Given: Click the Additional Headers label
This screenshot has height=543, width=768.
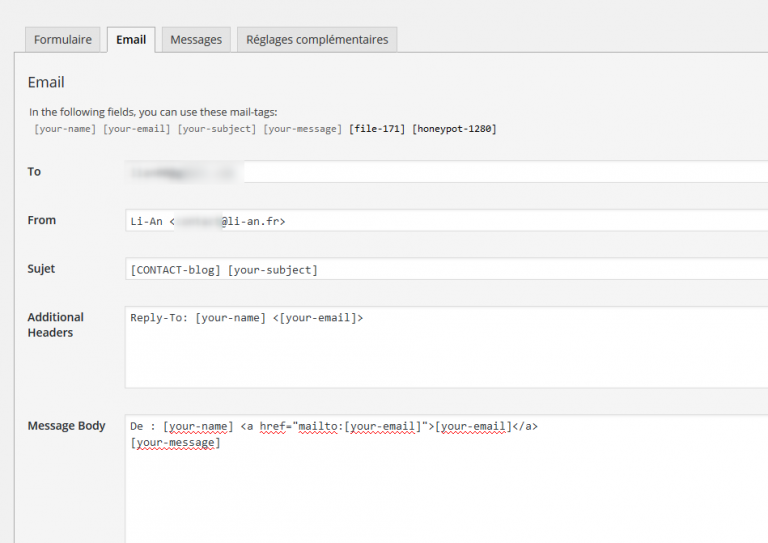Looking at the screenshot, I should [55, 325].
